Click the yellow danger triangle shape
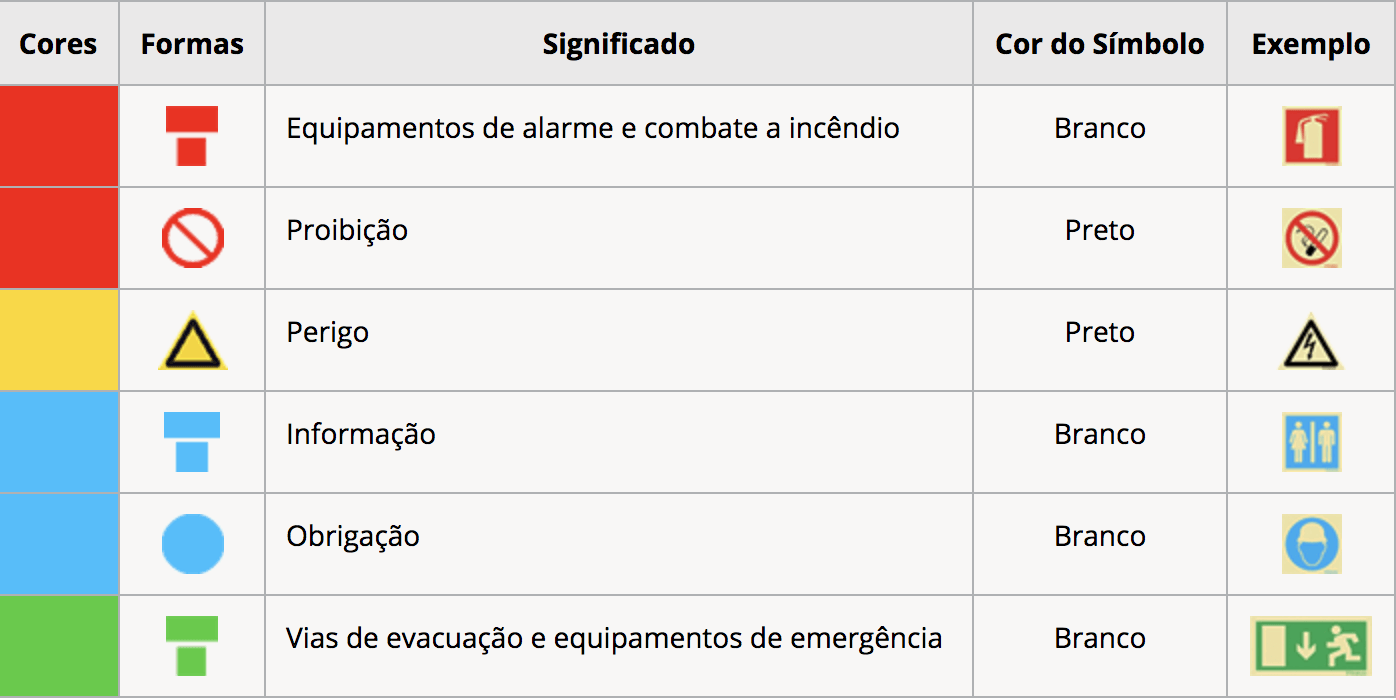The image size is (1396, 700). click(x=192, y=342)
